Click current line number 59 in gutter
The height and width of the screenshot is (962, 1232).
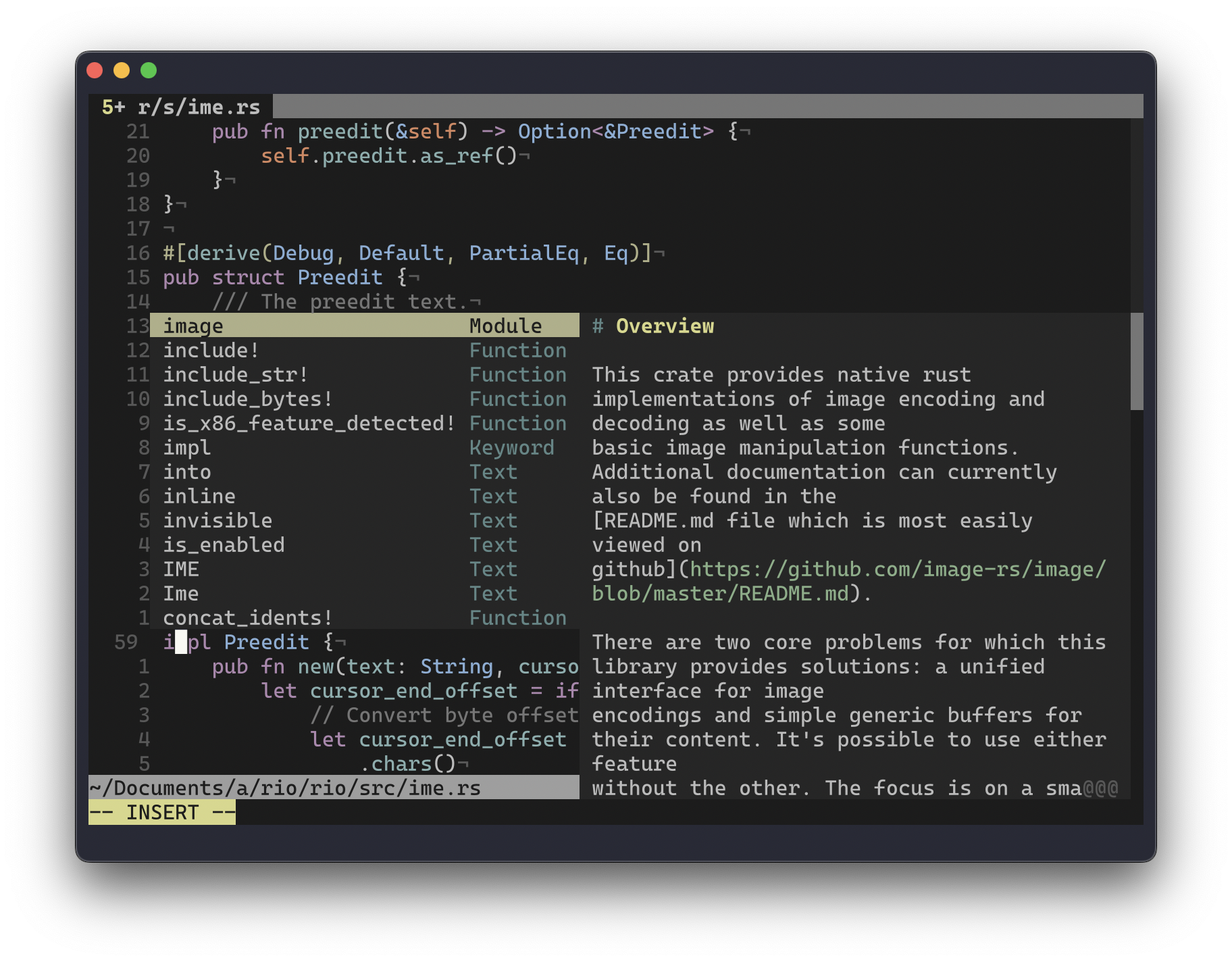click(x=126, y=642)
